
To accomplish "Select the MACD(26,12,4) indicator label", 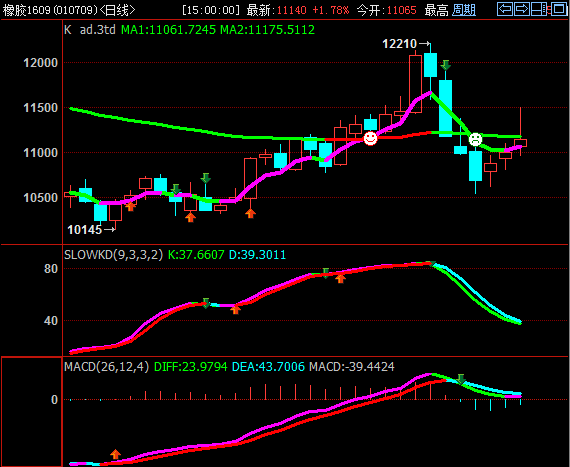I will (x=107, y=367).
